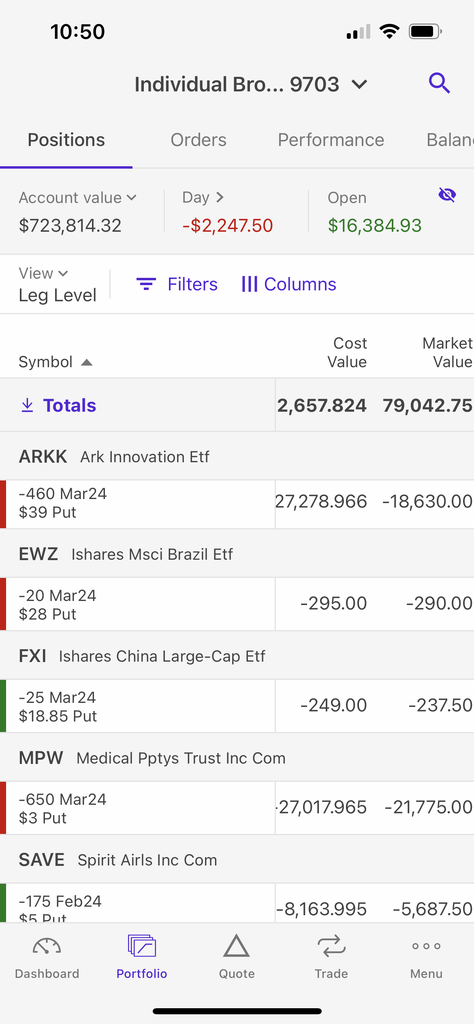Open the Dashboard gauge icon
The image size is (474, 1024).
(x=47, y=946)
